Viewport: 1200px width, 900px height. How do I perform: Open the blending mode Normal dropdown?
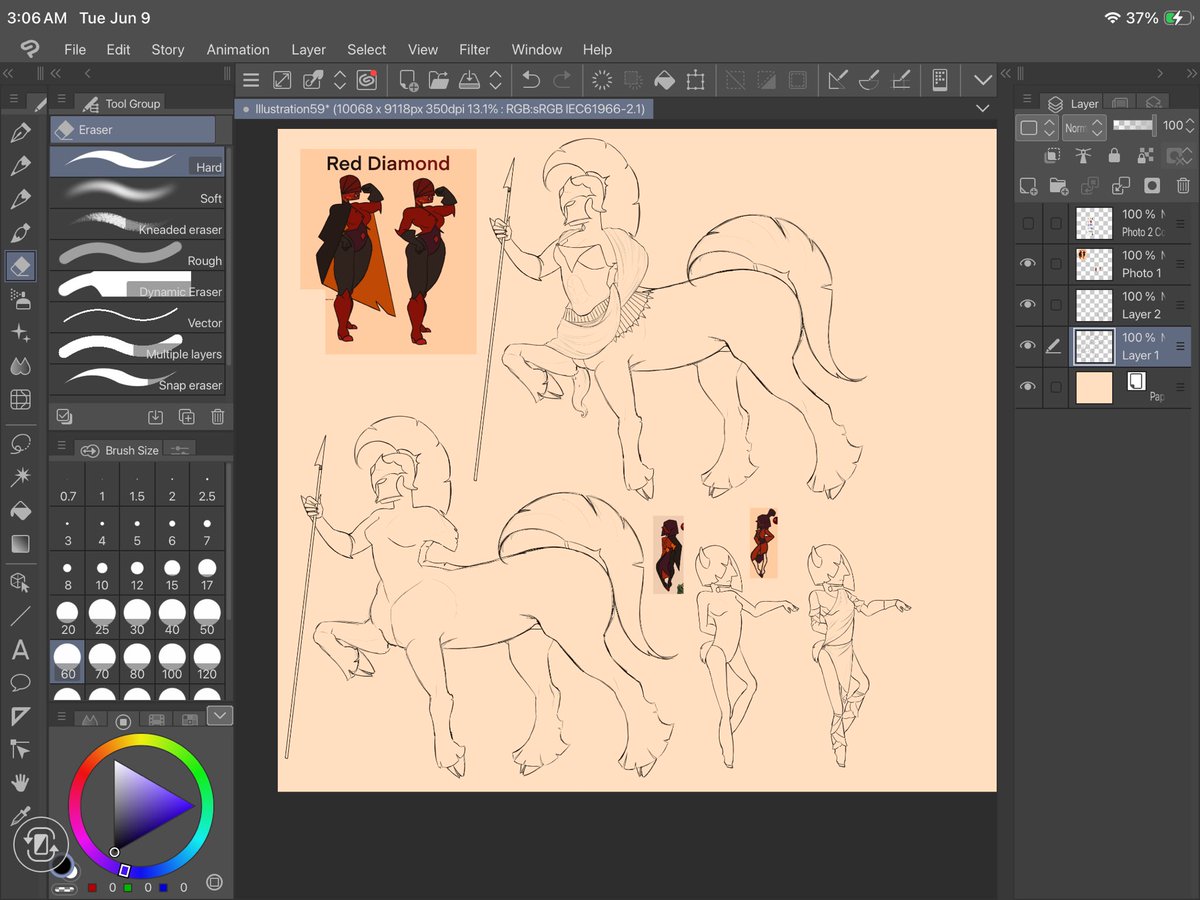1083,127
